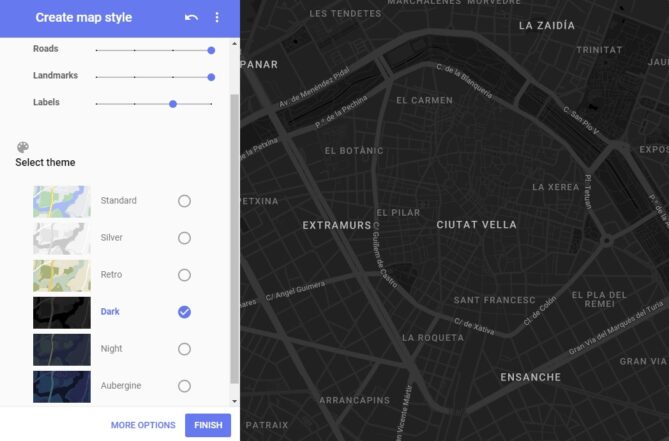This screenshot has width=669, height=441.
Task: Pick the Retro theme radio button
Action: (x=184, y=275)
